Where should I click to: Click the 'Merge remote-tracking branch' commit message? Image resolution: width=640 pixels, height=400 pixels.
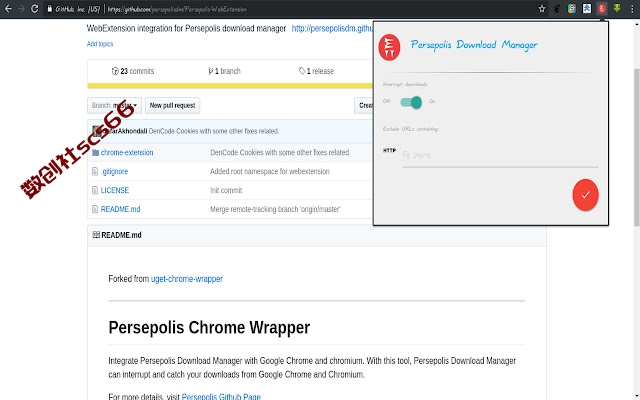pyautogui.click(x=275, y=209)
